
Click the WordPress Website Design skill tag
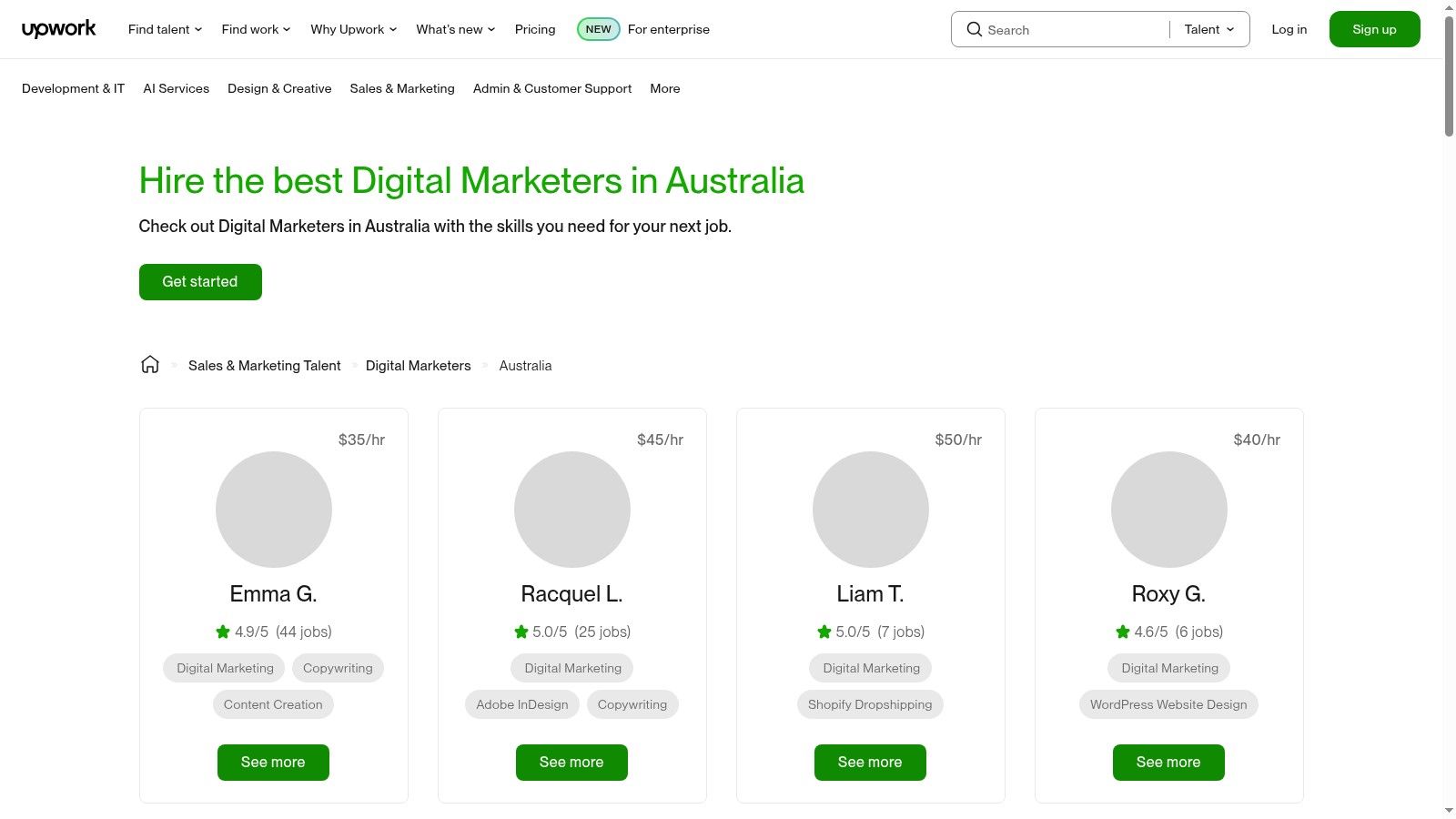pos(1168,704)
